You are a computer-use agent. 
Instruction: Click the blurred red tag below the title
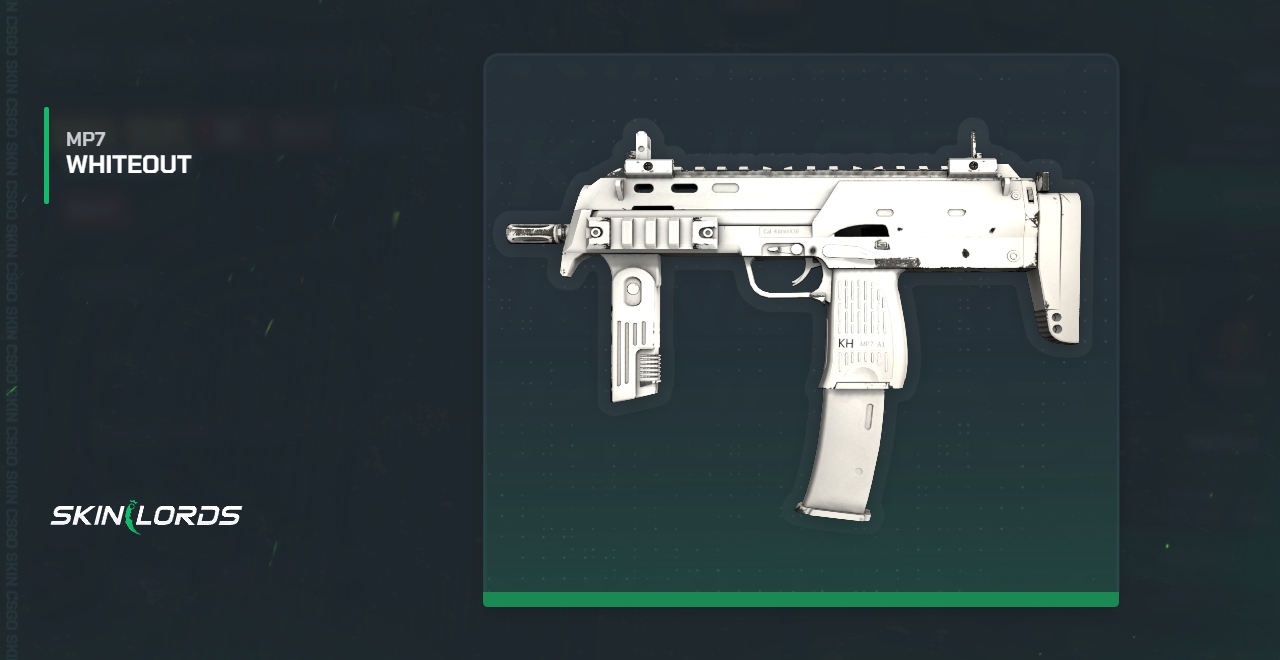[97, 209]
